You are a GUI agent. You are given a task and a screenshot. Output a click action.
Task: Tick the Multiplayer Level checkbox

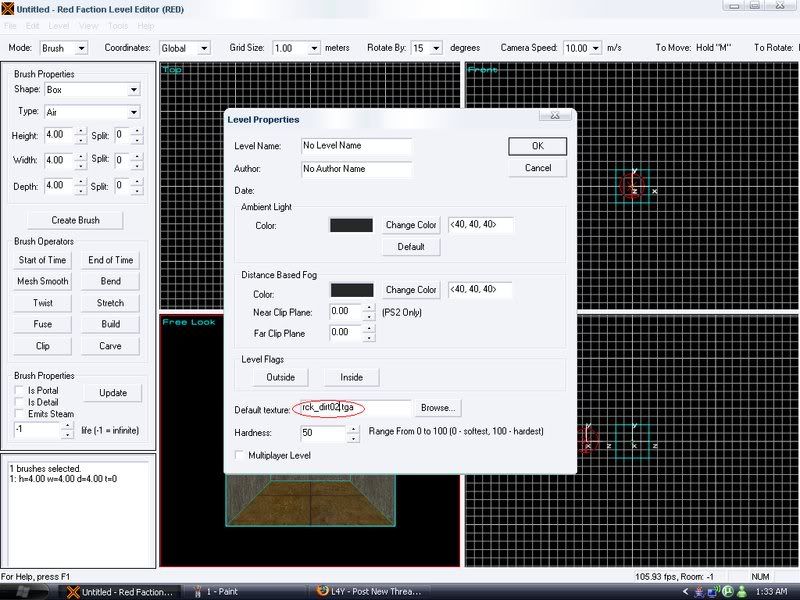click(239, 455)
